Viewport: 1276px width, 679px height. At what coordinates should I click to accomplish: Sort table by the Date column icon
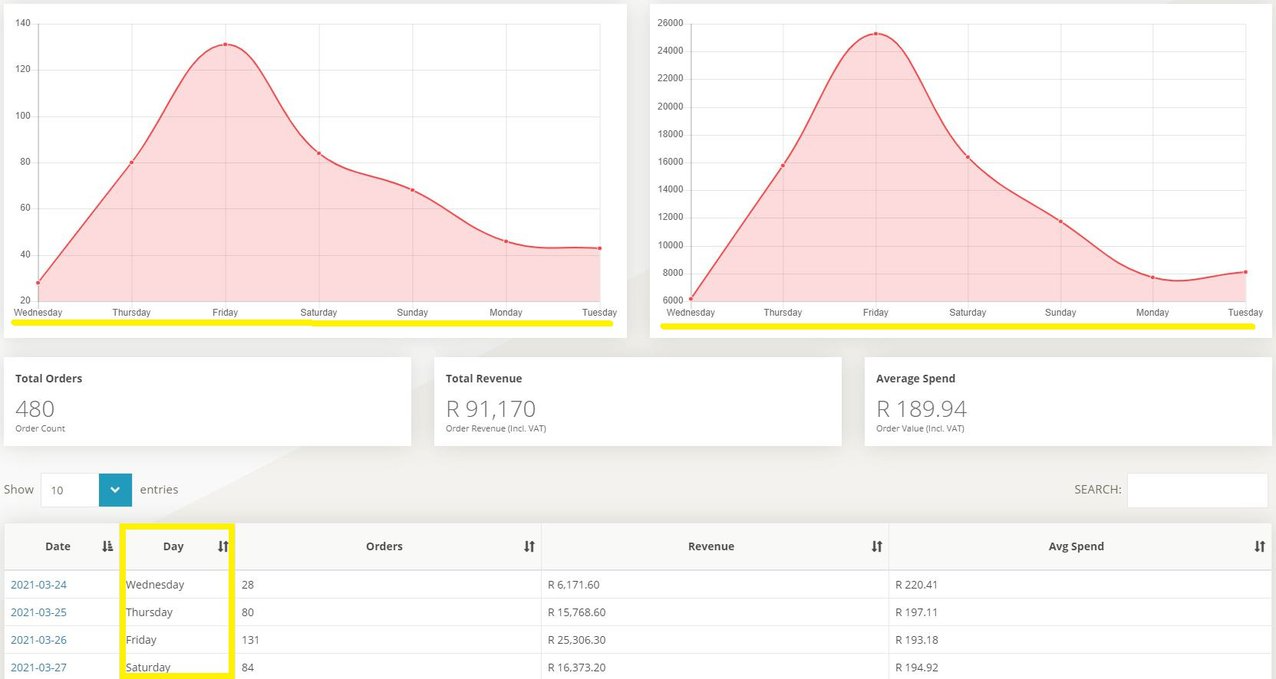108,546
